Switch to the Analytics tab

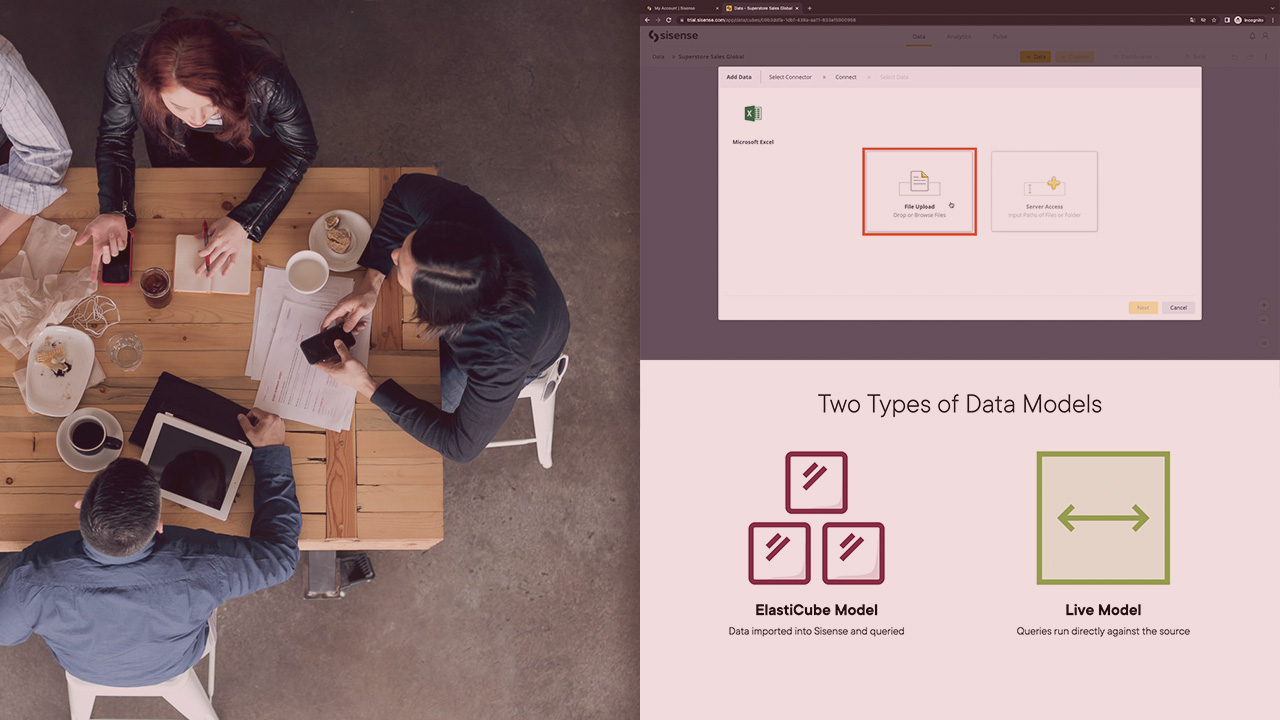(x=958, y=37)
